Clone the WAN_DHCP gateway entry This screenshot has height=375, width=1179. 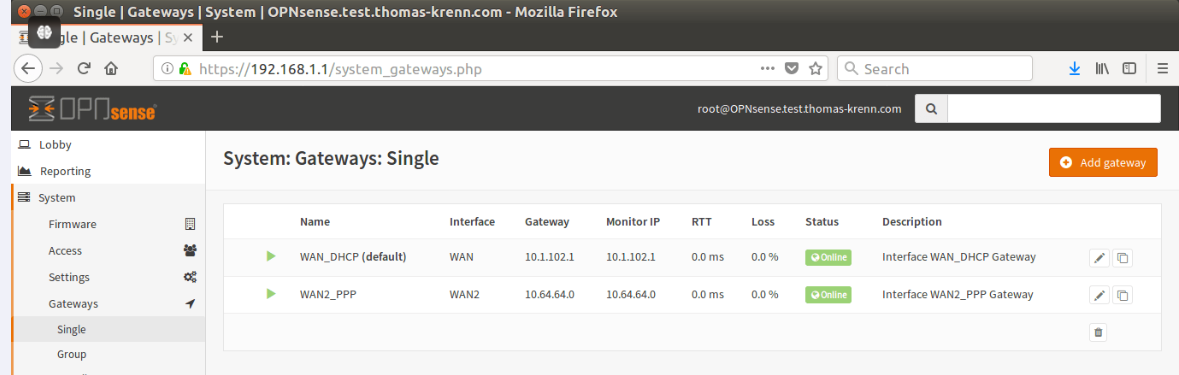point(1123,258)
